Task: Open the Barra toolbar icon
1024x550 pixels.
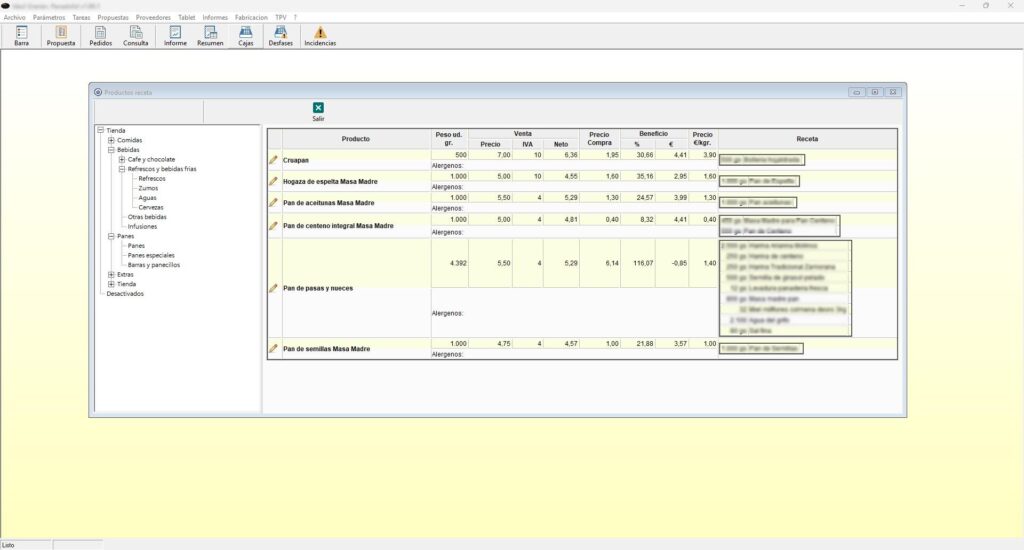Action: pos(21,36)
